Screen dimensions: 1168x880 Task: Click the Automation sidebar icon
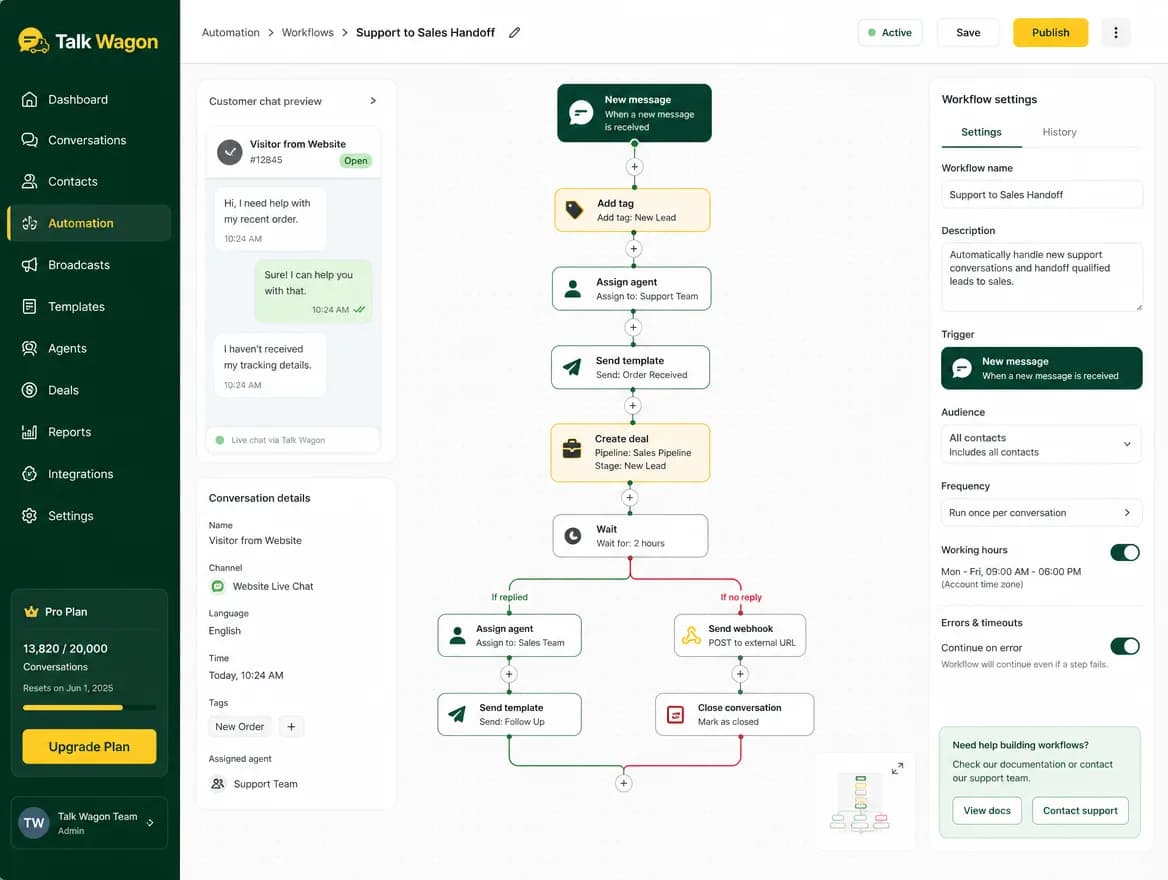[30, 223]
